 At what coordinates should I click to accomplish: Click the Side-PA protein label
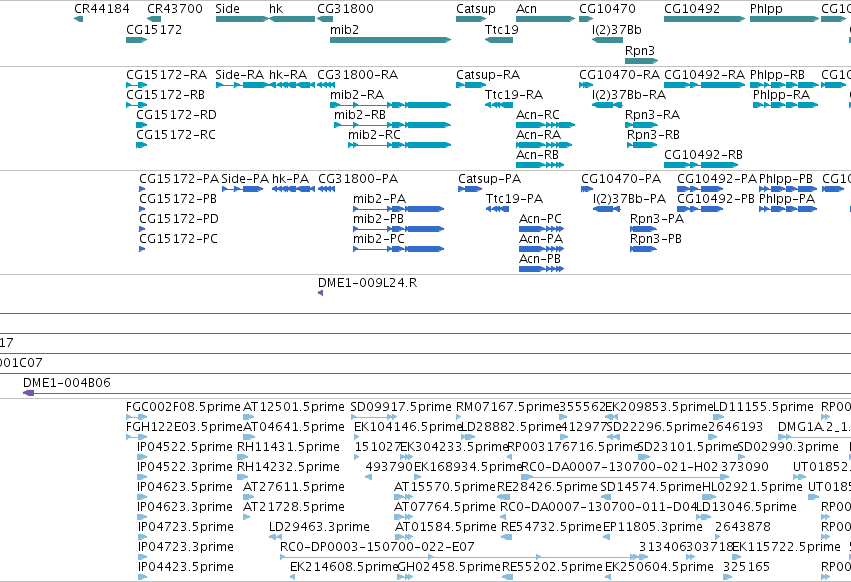[245, 179]
